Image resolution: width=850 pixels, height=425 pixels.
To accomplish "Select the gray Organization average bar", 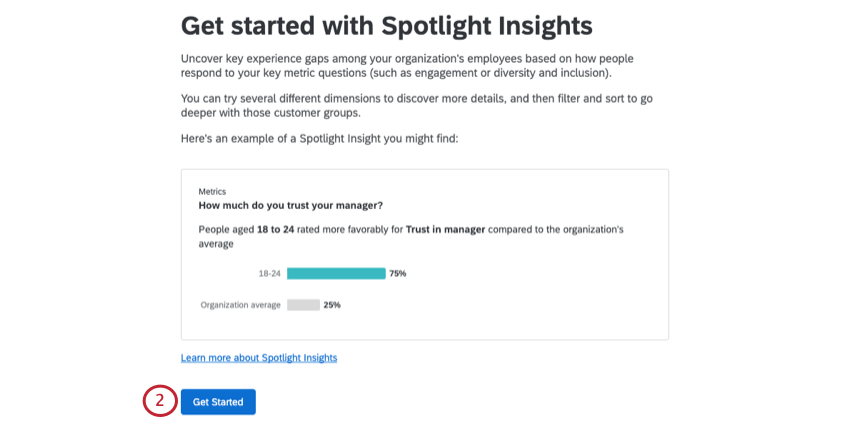I will tap(303, 305).
